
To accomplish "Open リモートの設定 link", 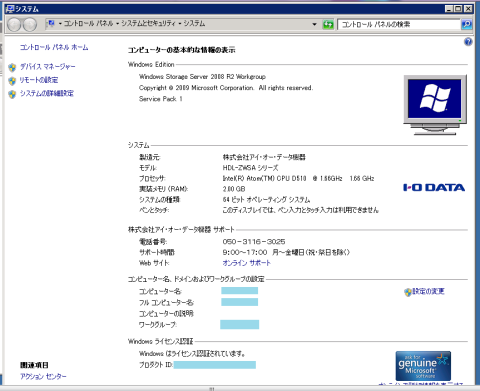I will tap(39, 80).
